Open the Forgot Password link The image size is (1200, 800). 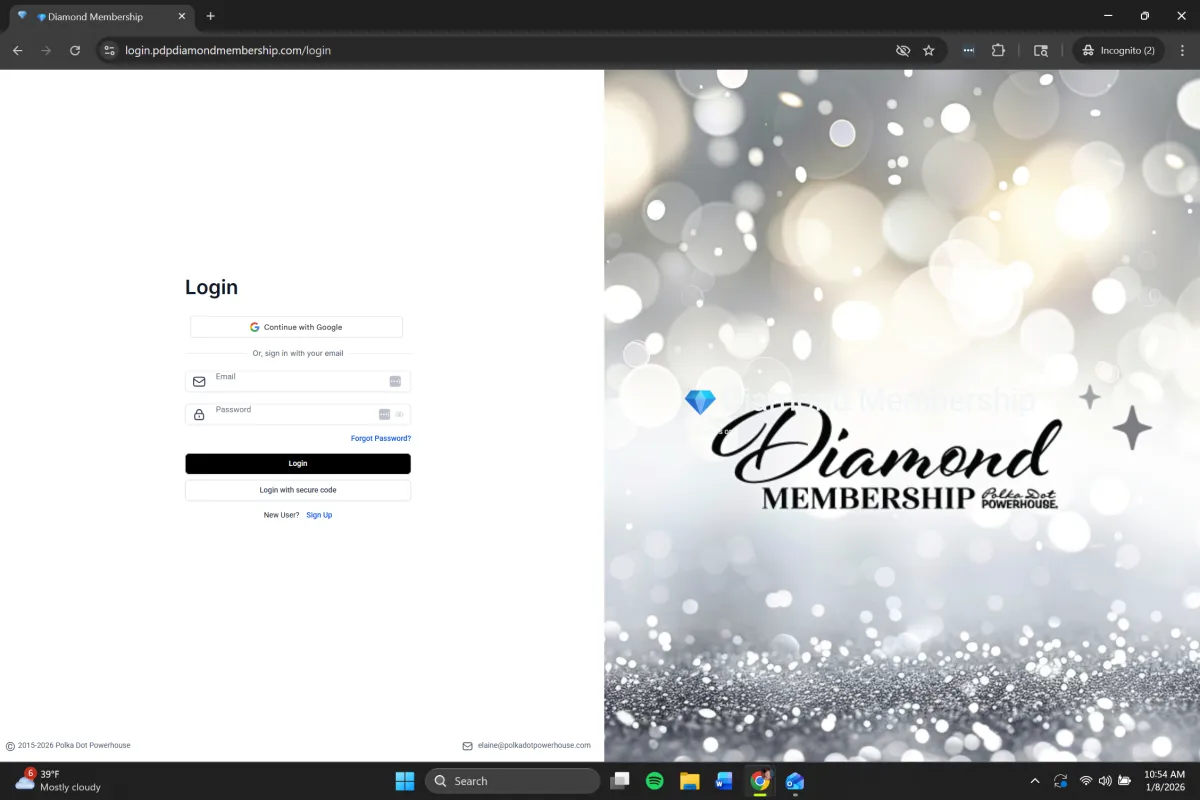(381, 438)
